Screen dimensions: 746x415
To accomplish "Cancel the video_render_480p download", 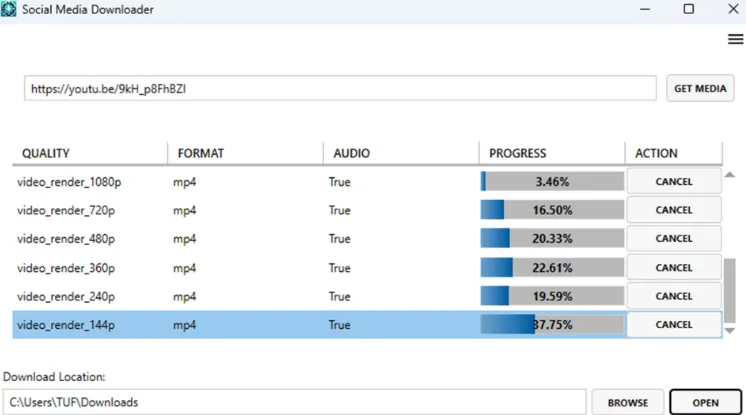I will pos(674,238).
